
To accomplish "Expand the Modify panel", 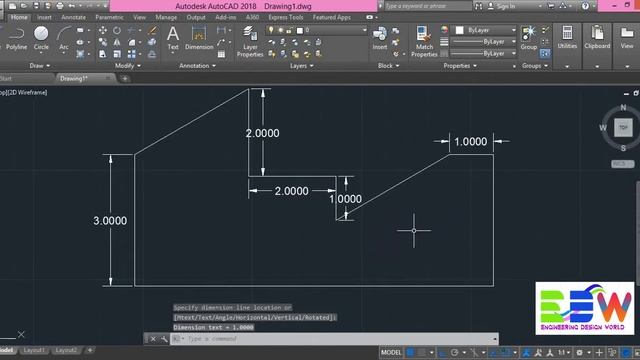I will click(x=128, y=66).
